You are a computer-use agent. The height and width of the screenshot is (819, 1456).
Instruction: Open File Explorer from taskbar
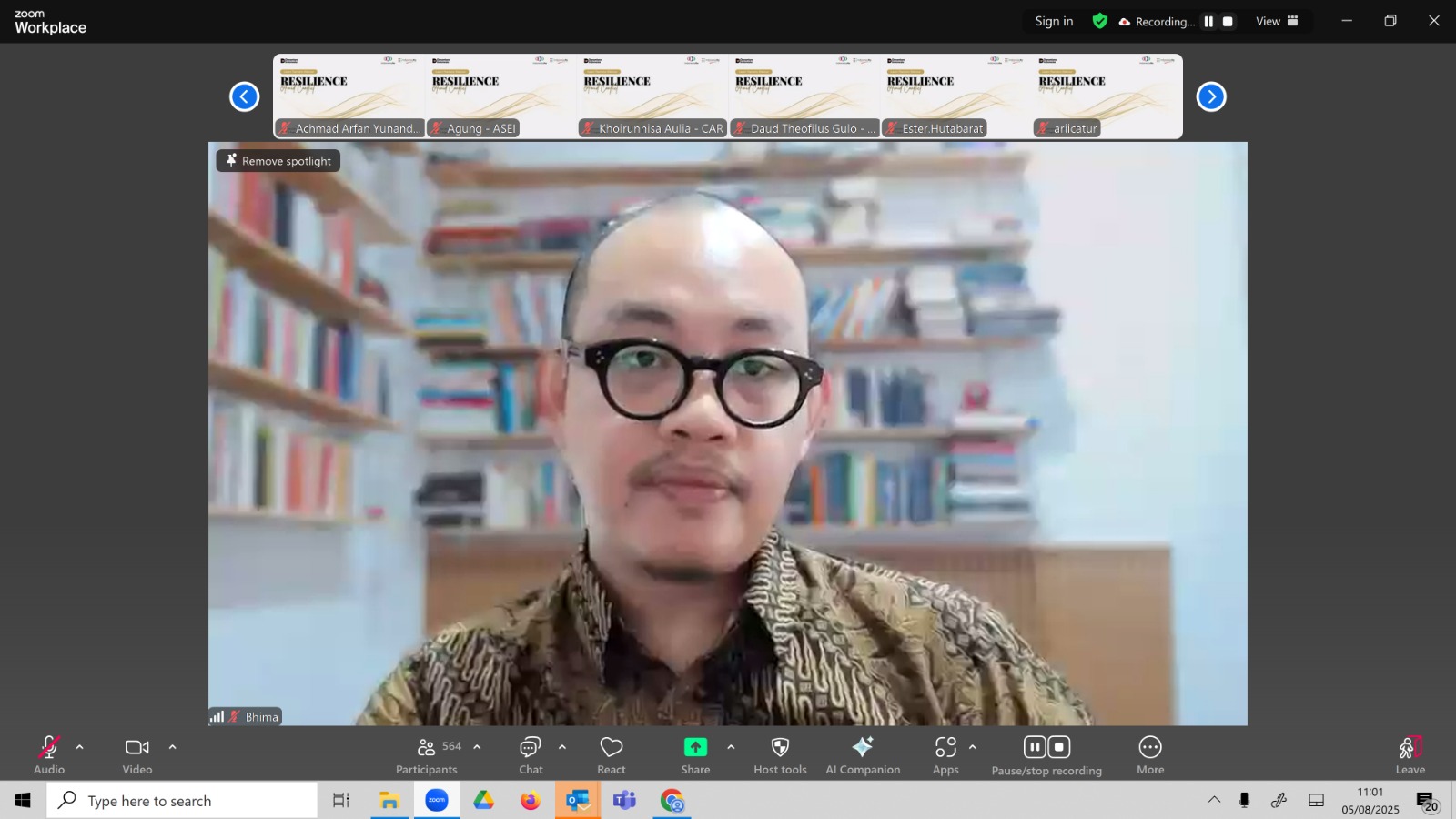pyautogui.click(x=389, y=801)
